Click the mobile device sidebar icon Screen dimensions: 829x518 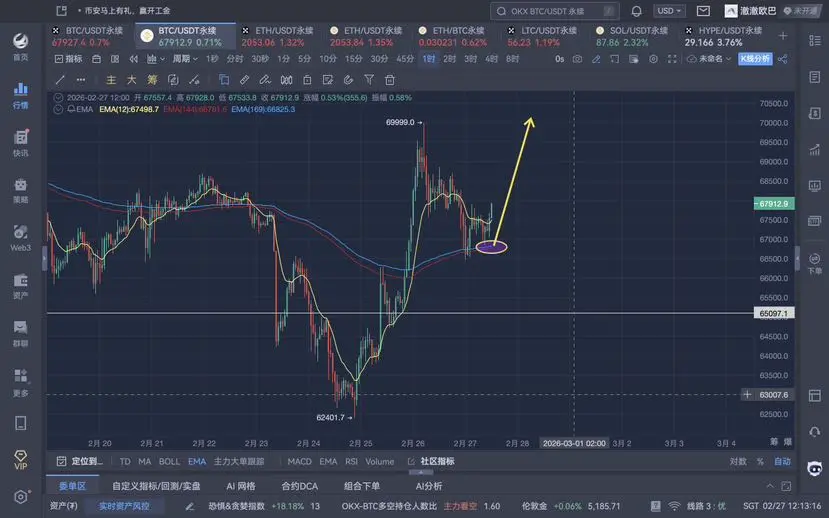point(21,423)
